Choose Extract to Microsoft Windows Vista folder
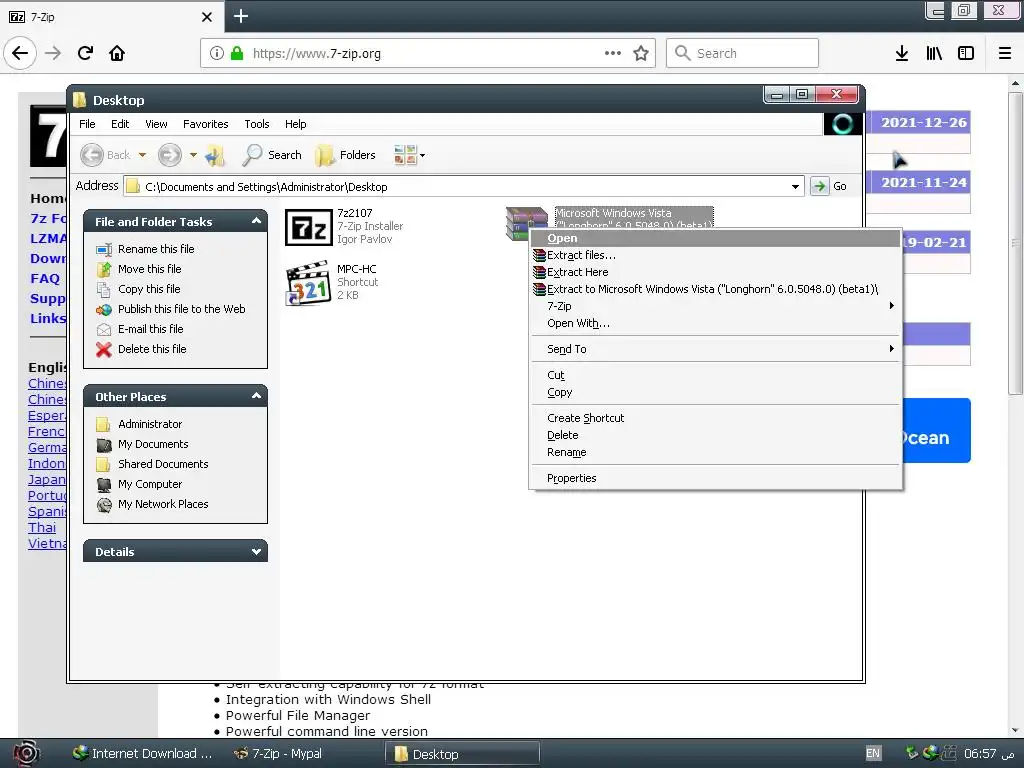The height and width of the screenshot is (768, 1024). [716, 289]
